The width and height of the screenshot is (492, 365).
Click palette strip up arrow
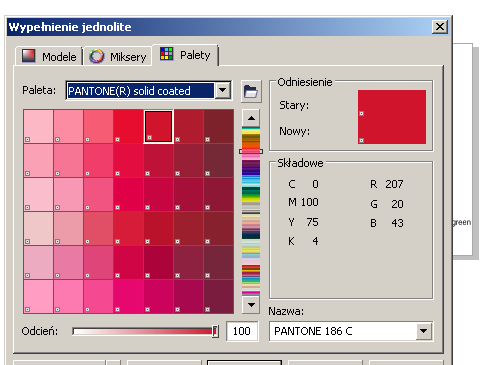click(251, 118)
